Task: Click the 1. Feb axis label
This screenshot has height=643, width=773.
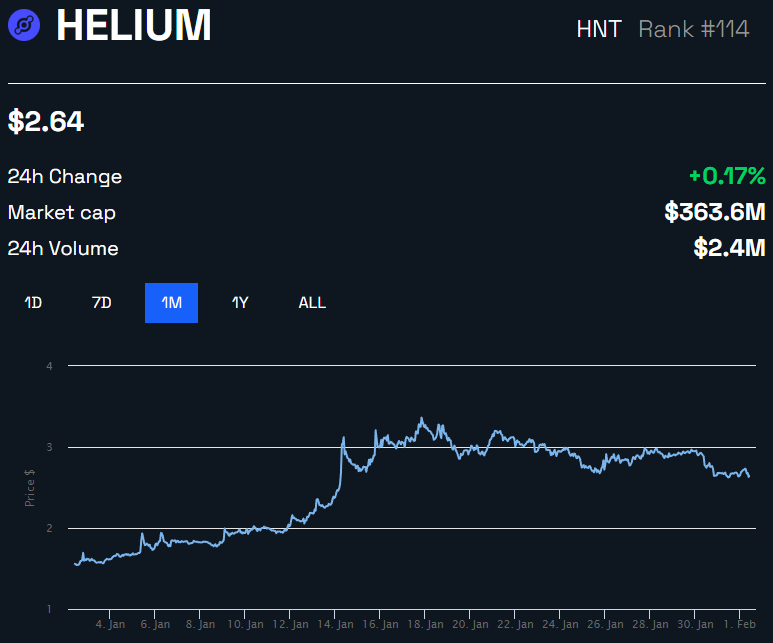Action: [739, 624]
